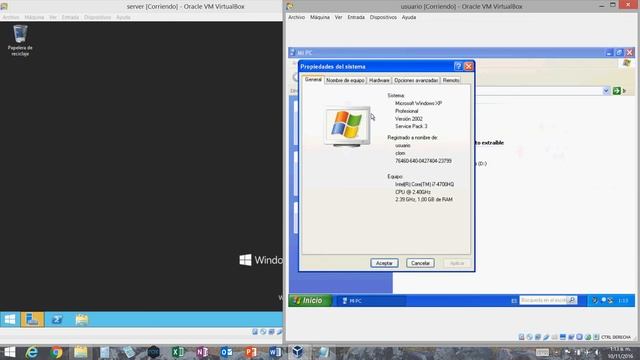Open Dispositivos menu in usuario VirtualBox window
640x360 pixels.
(383, 17)
